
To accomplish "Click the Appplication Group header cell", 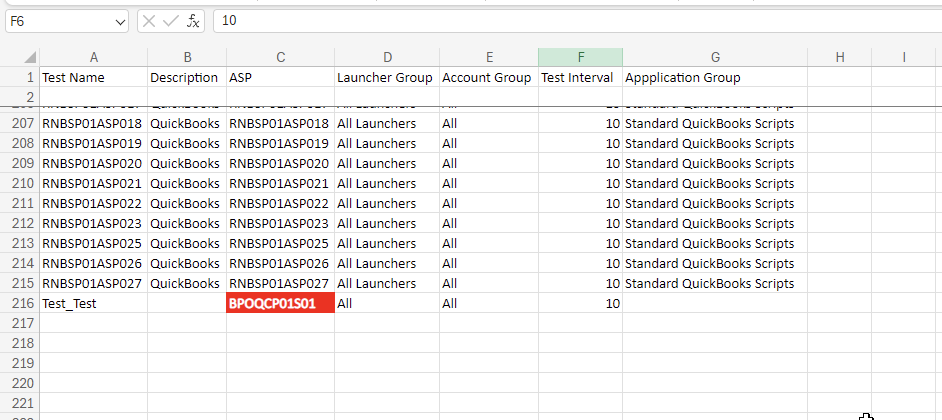I will tap(715, 78).
